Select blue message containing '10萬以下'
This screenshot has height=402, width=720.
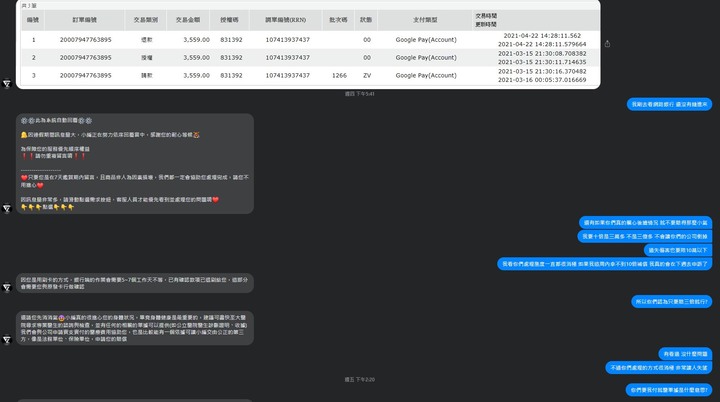(x=678, y=250)
